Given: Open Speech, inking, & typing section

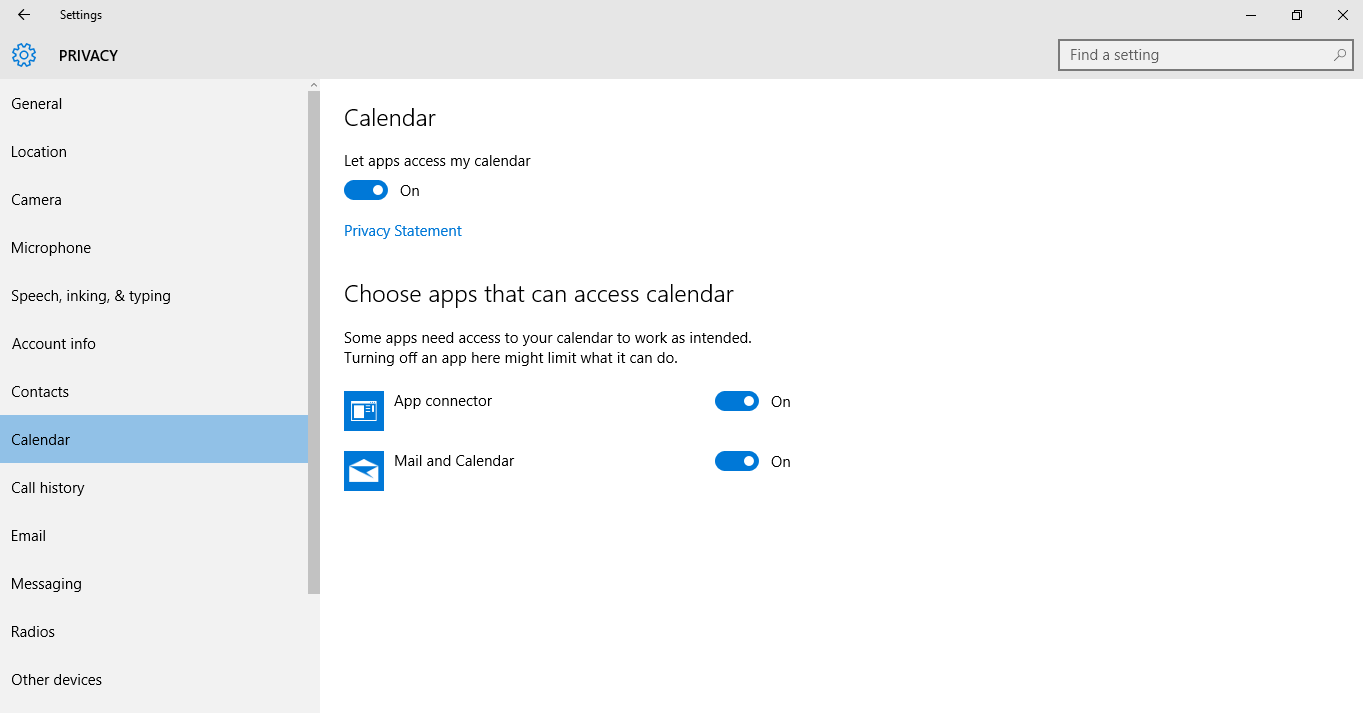Looking at the screenshot, I should pos(154,296).
